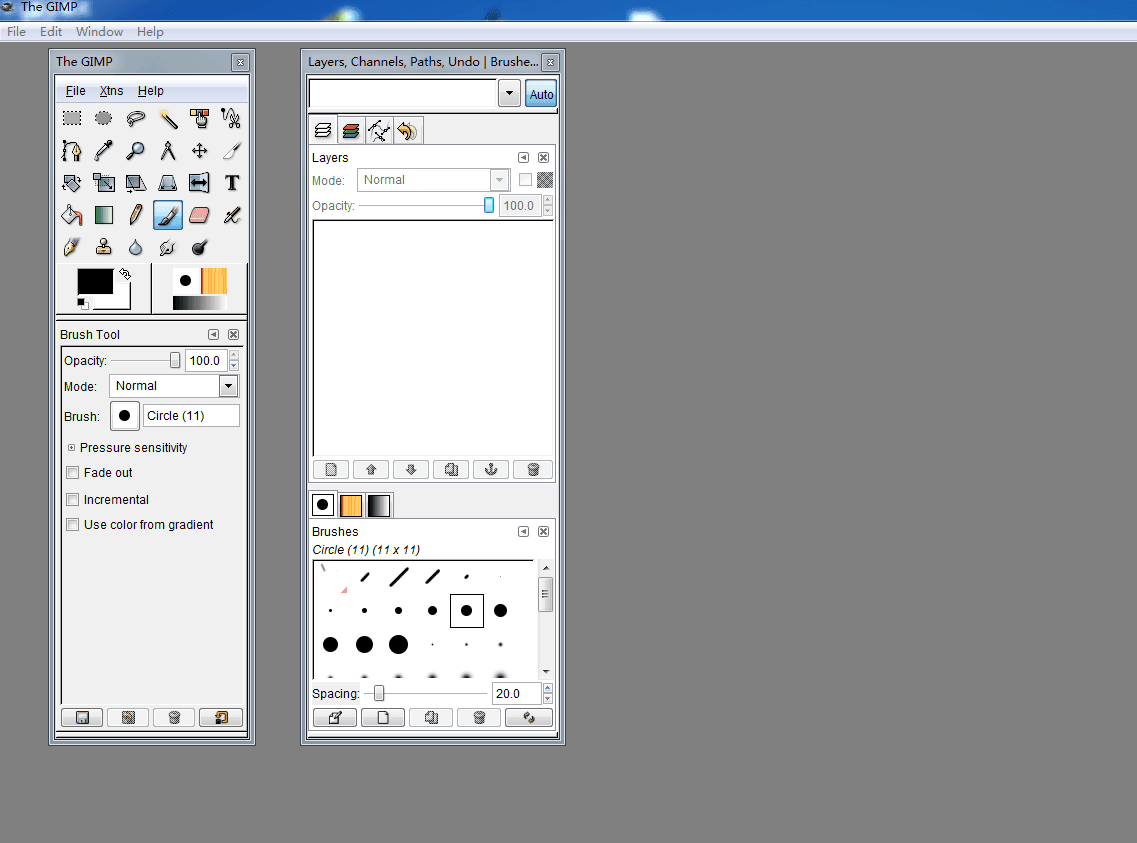Viewport: 1137px width, 843px height.
Task: Select the Pencil tool
Action: click(136, 215)
